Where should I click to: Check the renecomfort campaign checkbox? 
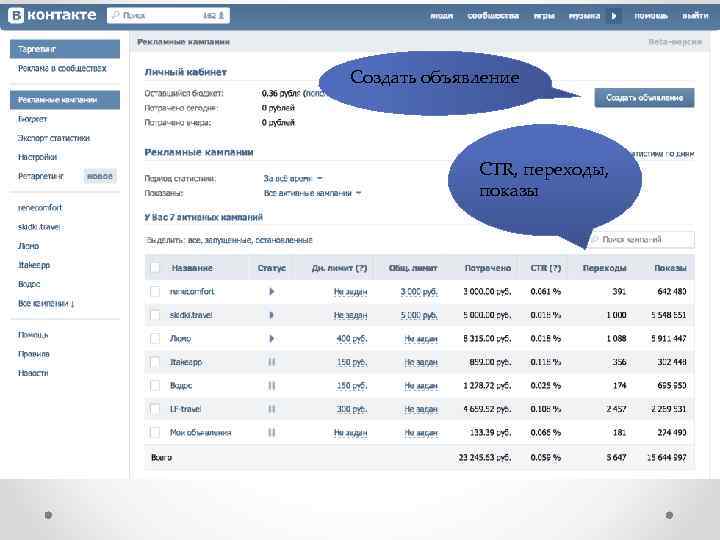point(155,292)
